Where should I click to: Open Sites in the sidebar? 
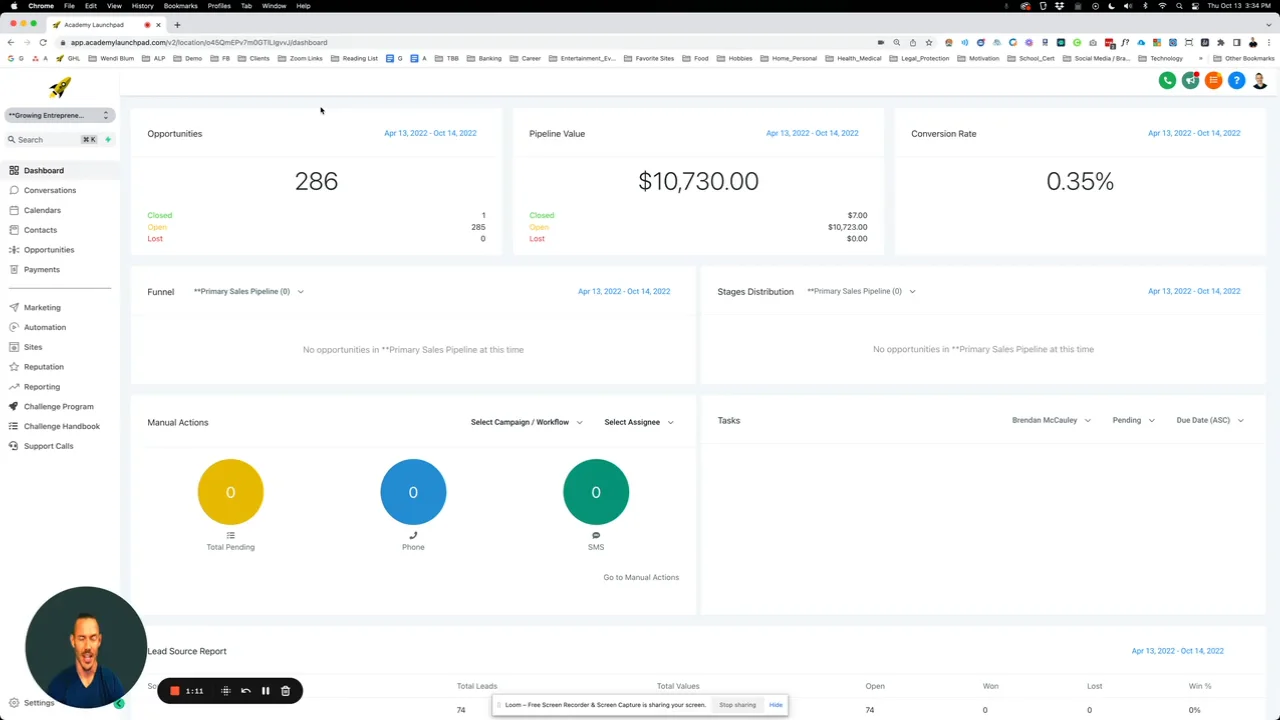pyautogui.click(x=33, y=347)
